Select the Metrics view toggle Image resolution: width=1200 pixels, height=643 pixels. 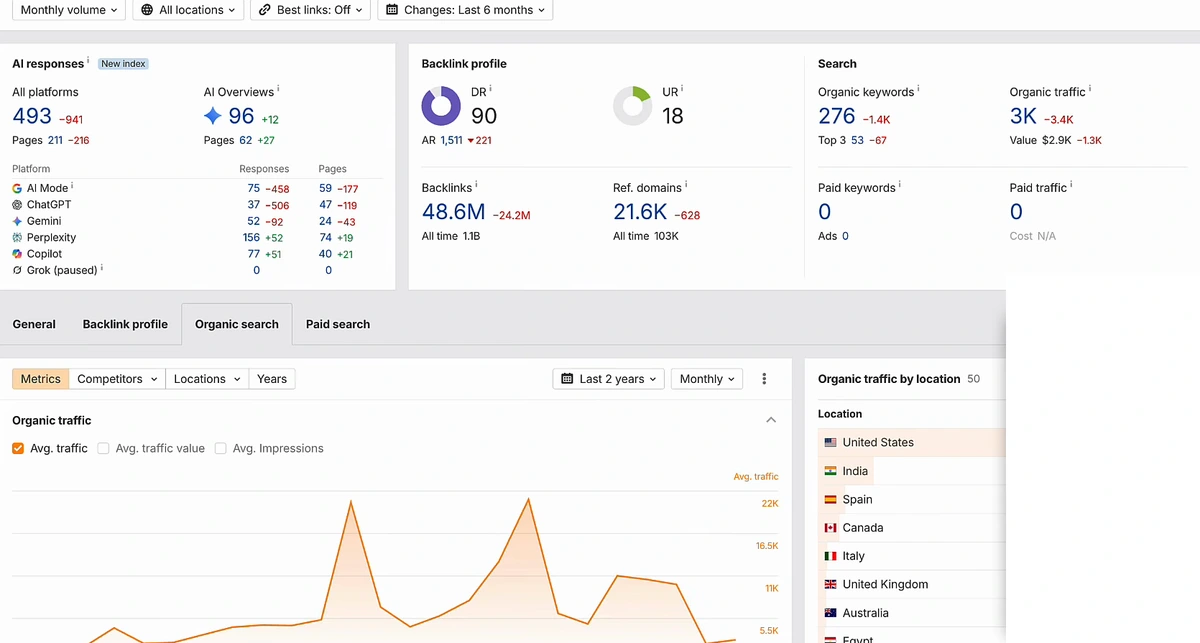(x=40, y=379)
